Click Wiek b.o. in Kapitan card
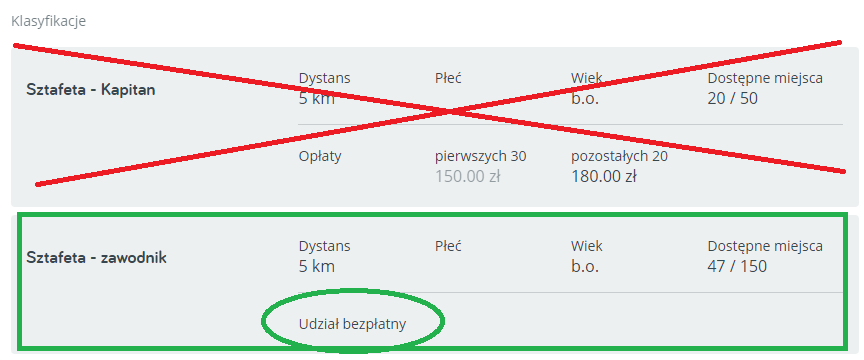 [x=587, y=89]
